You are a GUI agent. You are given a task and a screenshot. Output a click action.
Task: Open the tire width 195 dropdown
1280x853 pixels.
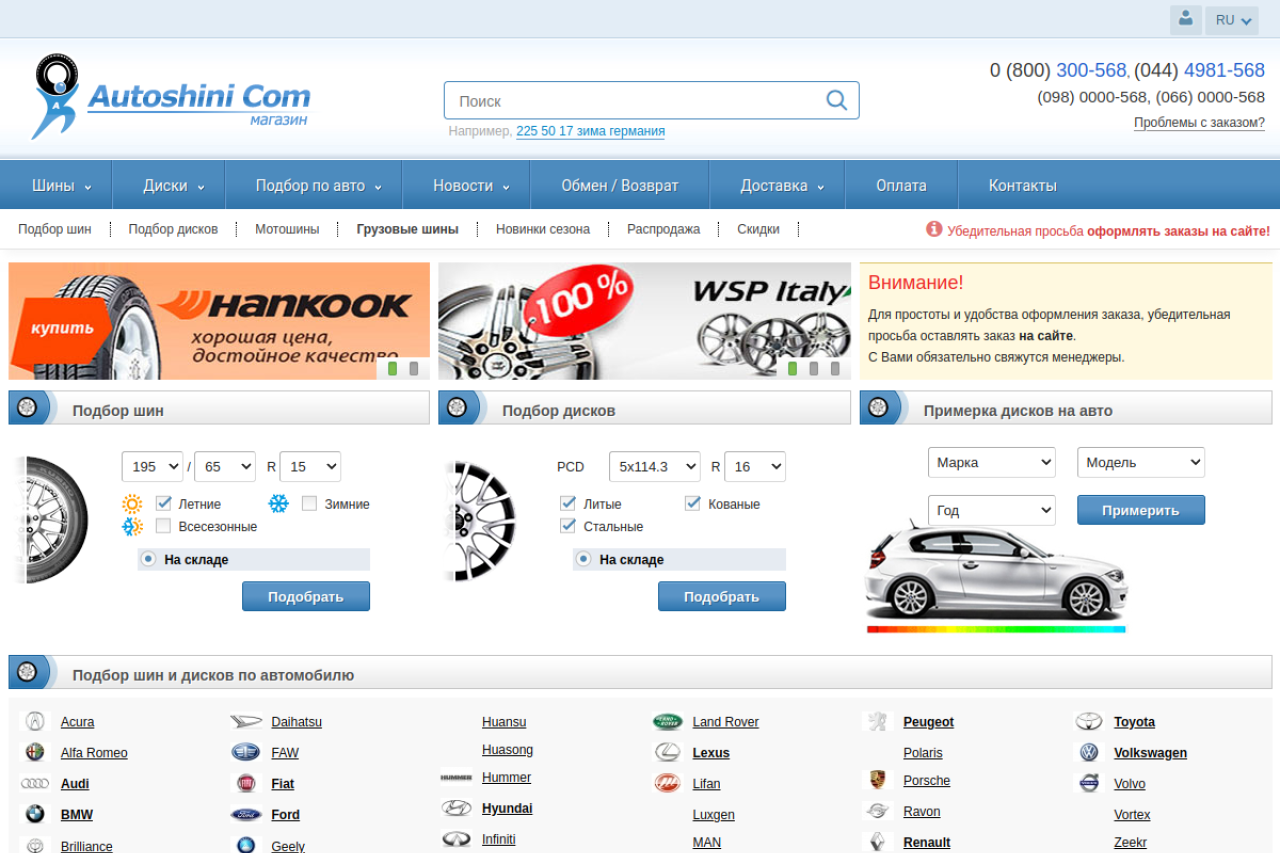[152, 467]
